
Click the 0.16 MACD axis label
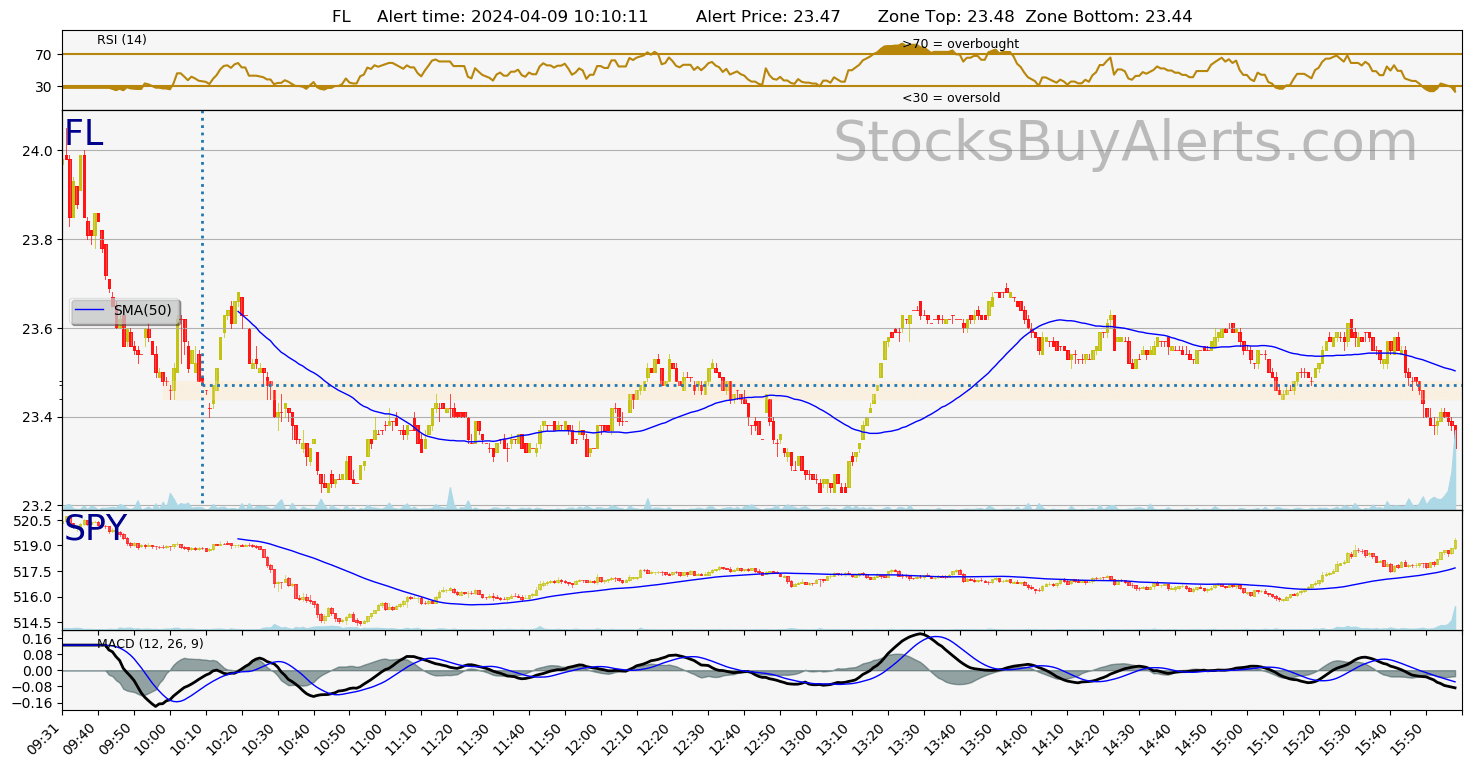pyautogui.click(x=39, y=638)
